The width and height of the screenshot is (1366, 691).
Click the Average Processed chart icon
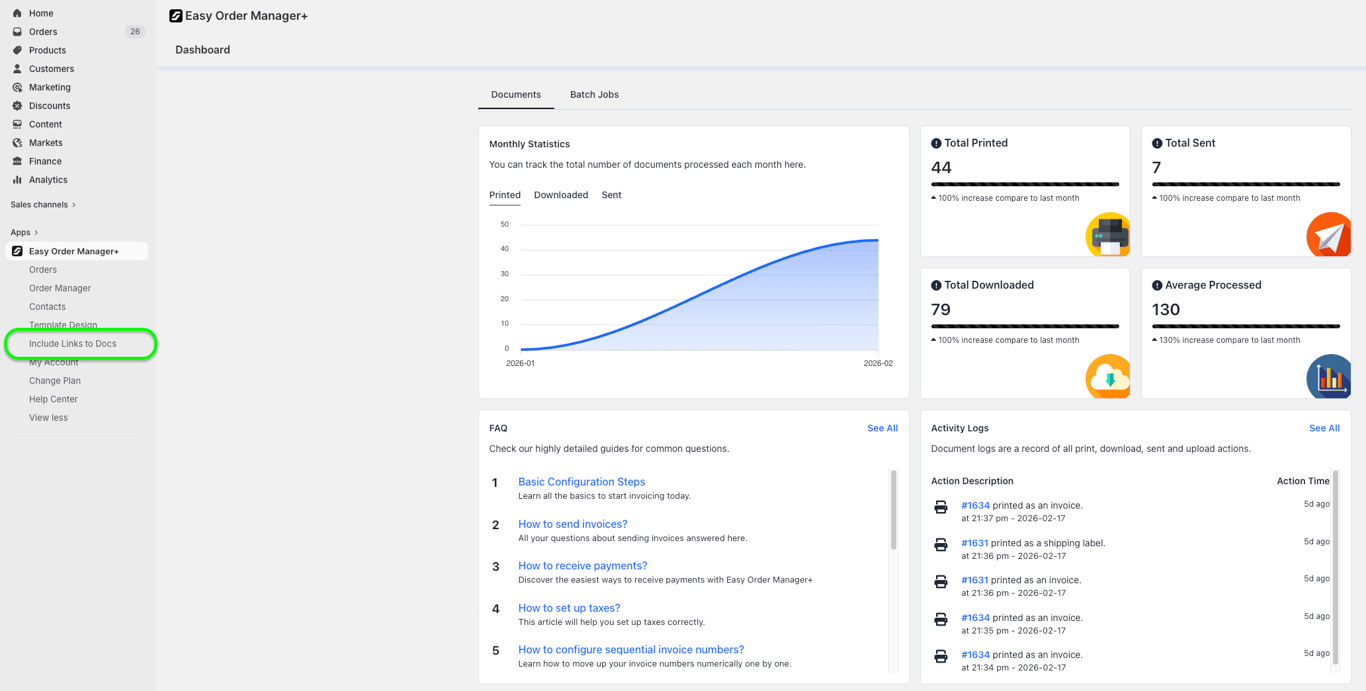click(1328, 377)
